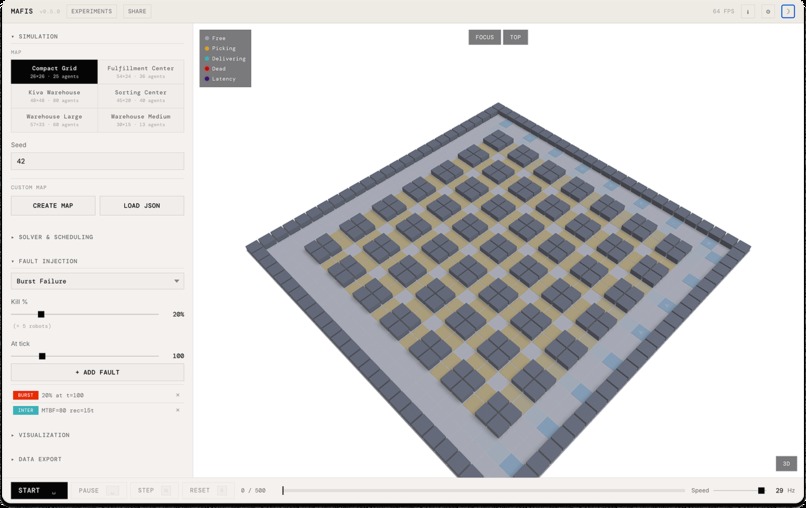806x508 pixels.
Task: Click the Free legend entry
Action: tap(215, 38)
